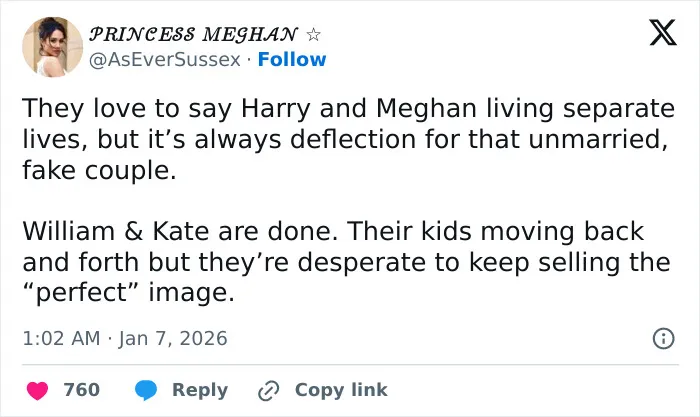This screenshot has width=700, height=417.
Task: Click the quoted word "perfect" in the tweet
Action: click(81, 293)
